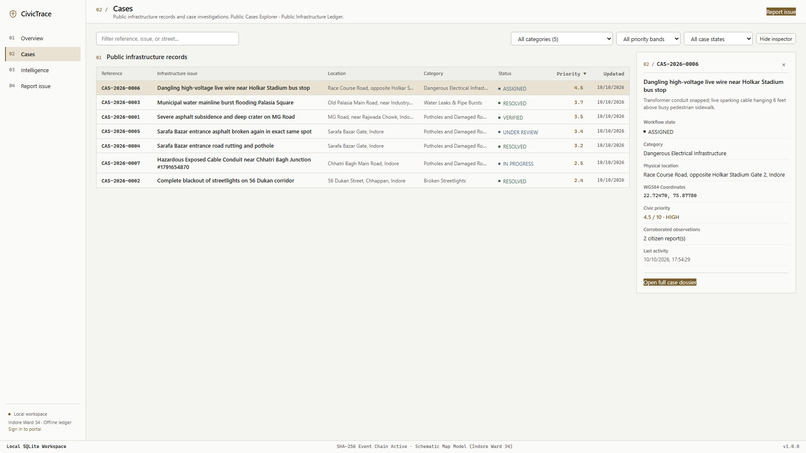Click the 2 citizen report(s) value
The width and height of the screenshot is (806, 453).
coord(664,239)
